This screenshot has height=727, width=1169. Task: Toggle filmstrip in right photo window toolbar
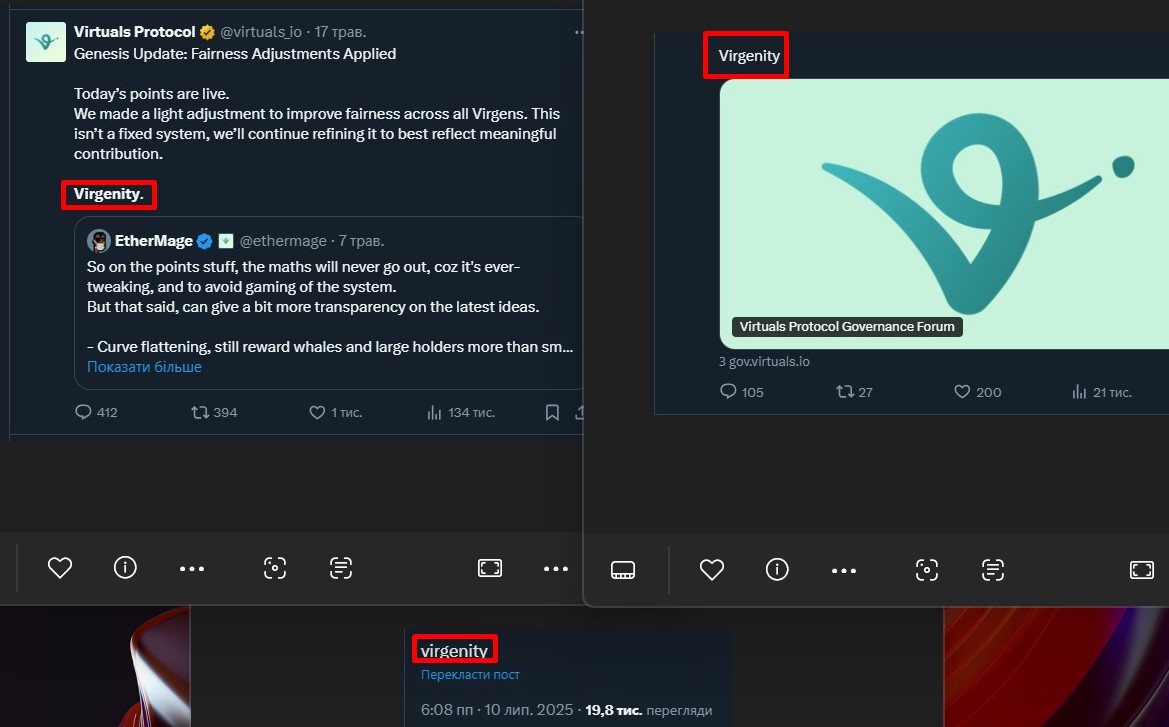point(623,570)
